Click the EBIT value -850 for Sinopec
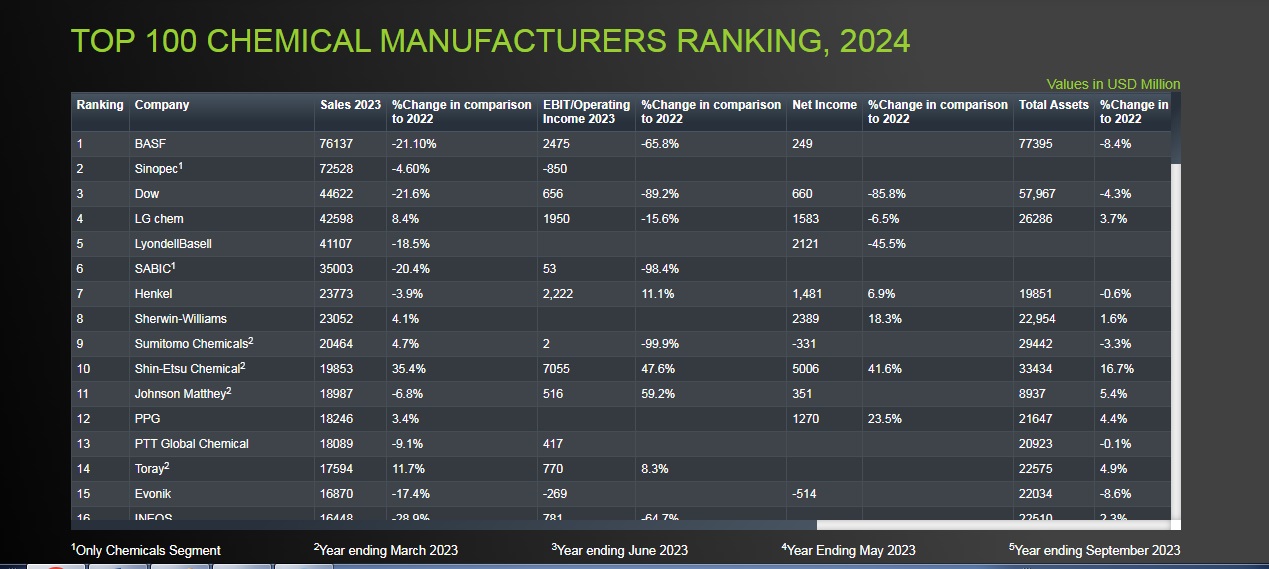 (555, 169)
